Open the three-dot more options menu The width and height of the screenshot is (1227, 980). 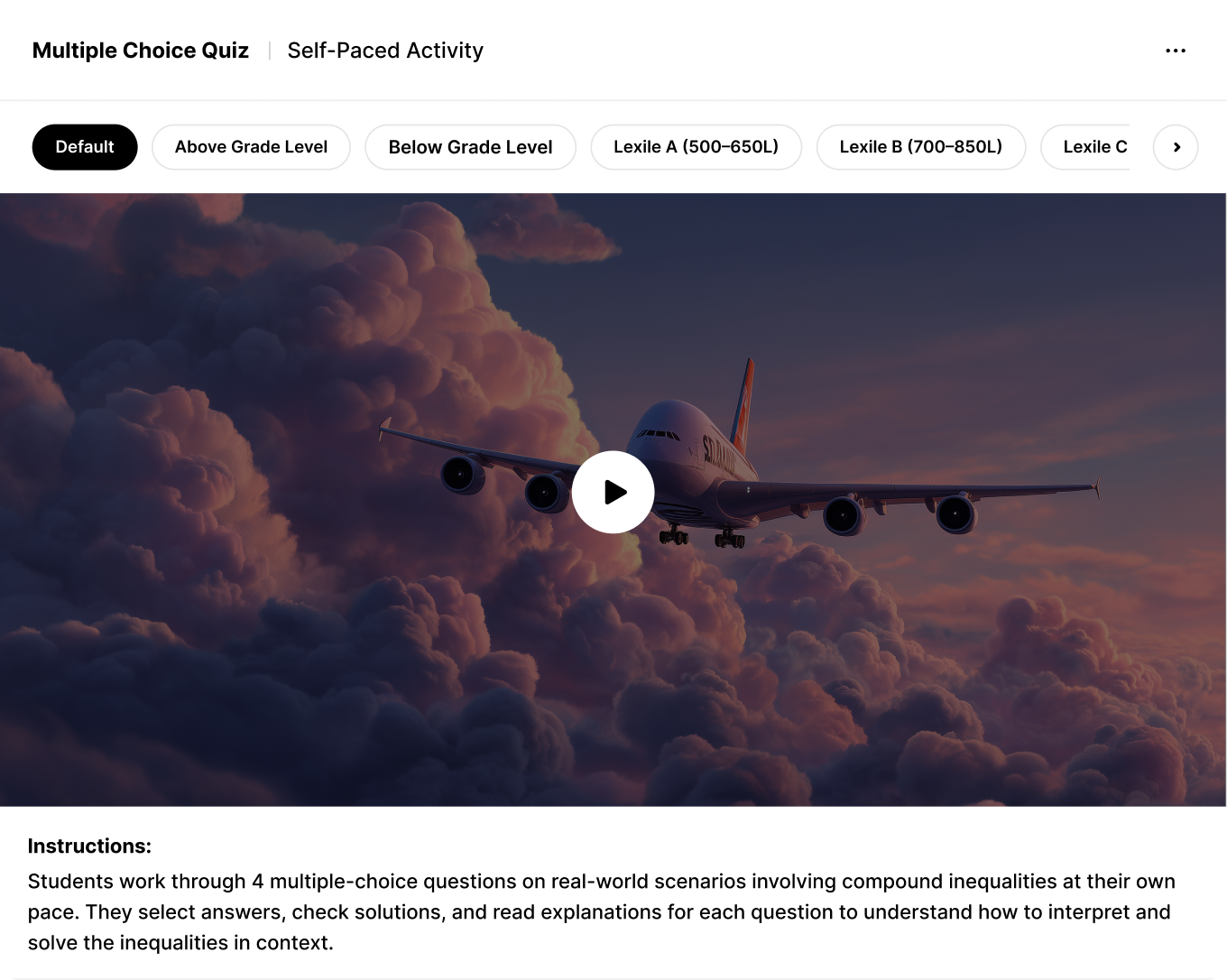tap(1176, 51)
